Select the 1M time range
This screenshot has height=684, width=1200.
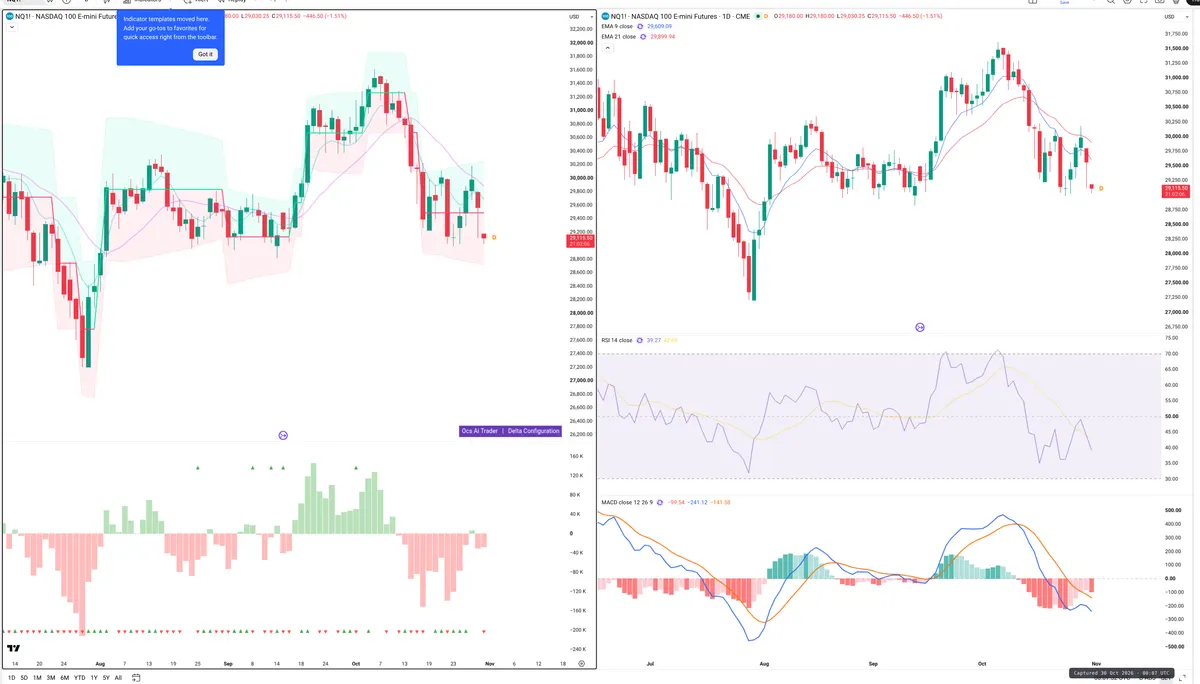tap(37, 677)
